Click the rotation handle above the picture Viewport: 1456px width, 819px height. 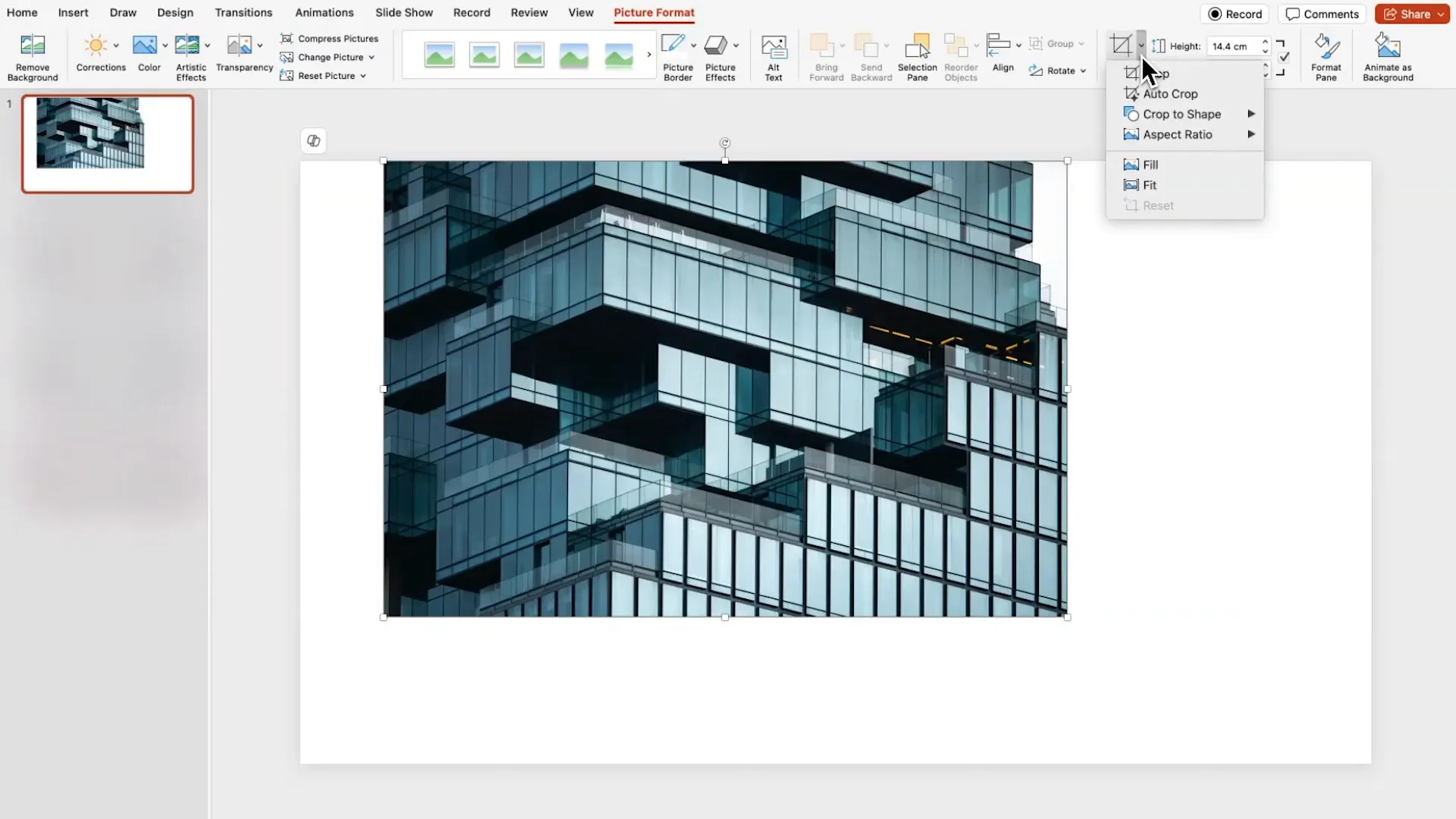[725, 143]
